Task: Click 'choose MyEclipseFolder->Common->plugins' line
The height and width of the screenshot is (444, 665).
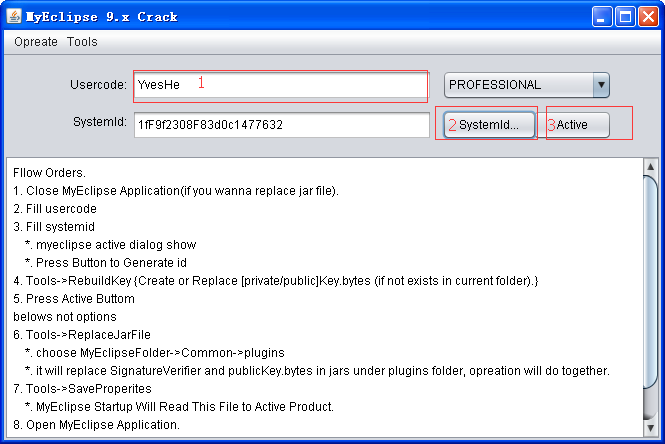Action: click(x=155, y=353)
